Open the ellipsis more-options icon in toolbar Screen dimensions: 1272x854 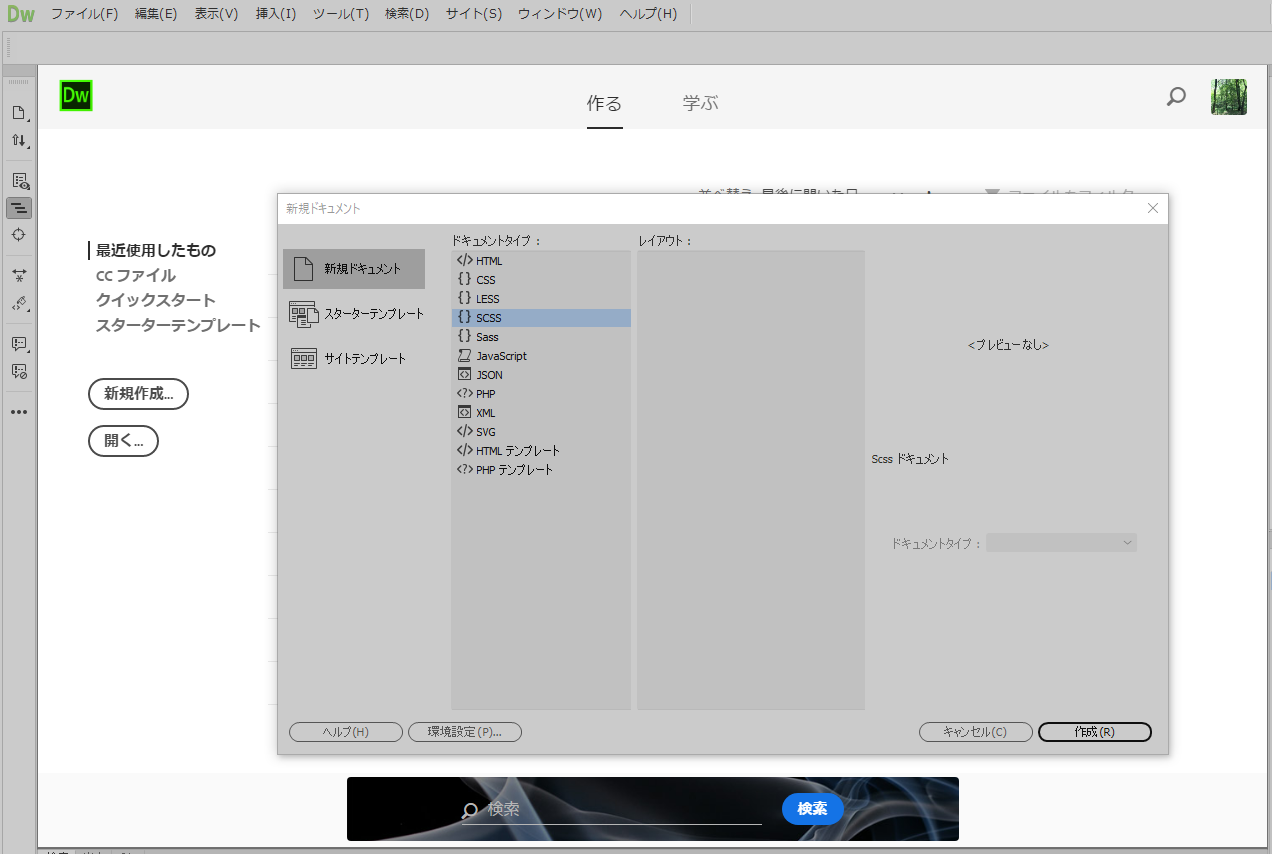(x=19, y=411)
